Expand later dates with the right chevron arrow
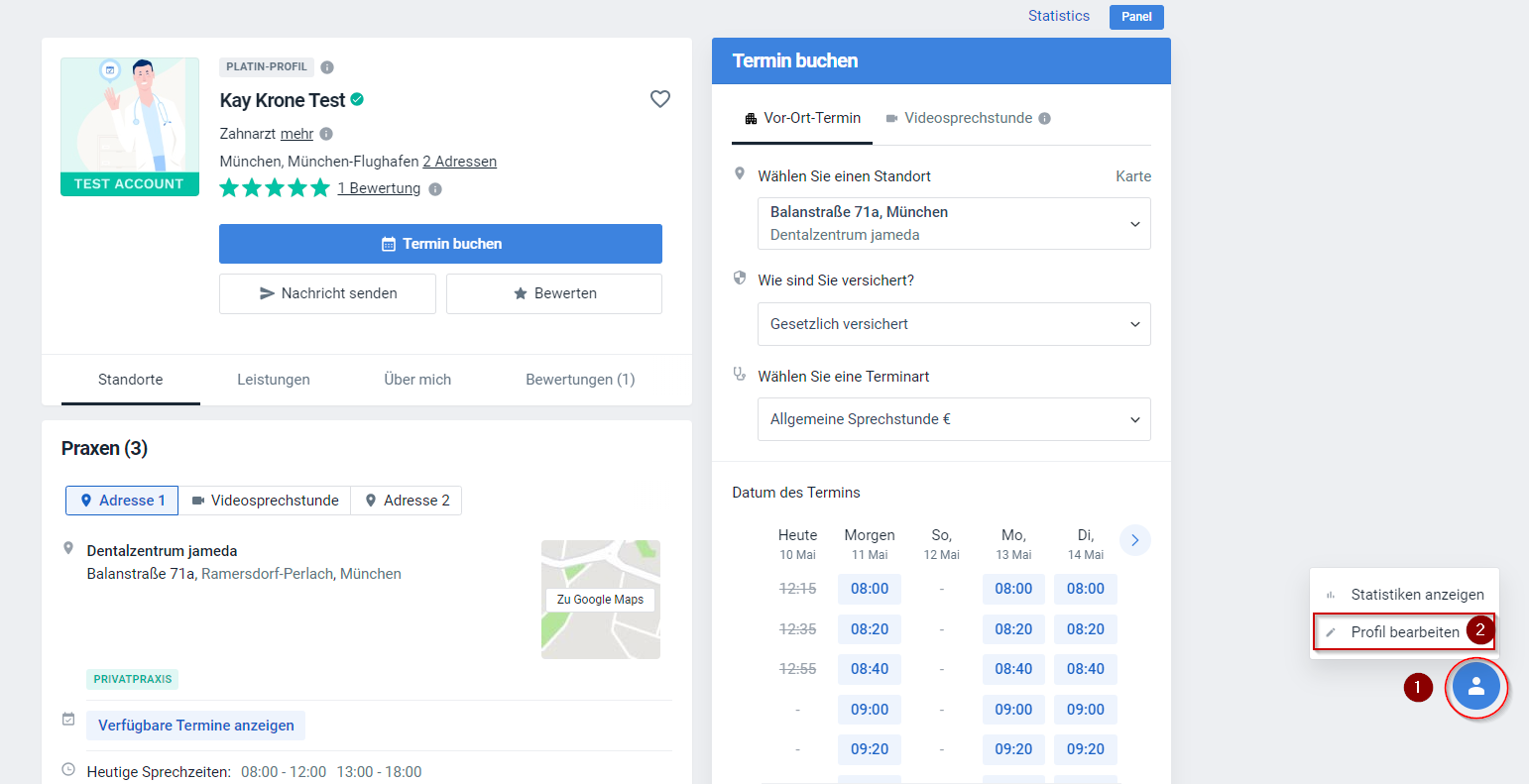The width and height of the screenshot is (1529, 784). click(1134, 540)
